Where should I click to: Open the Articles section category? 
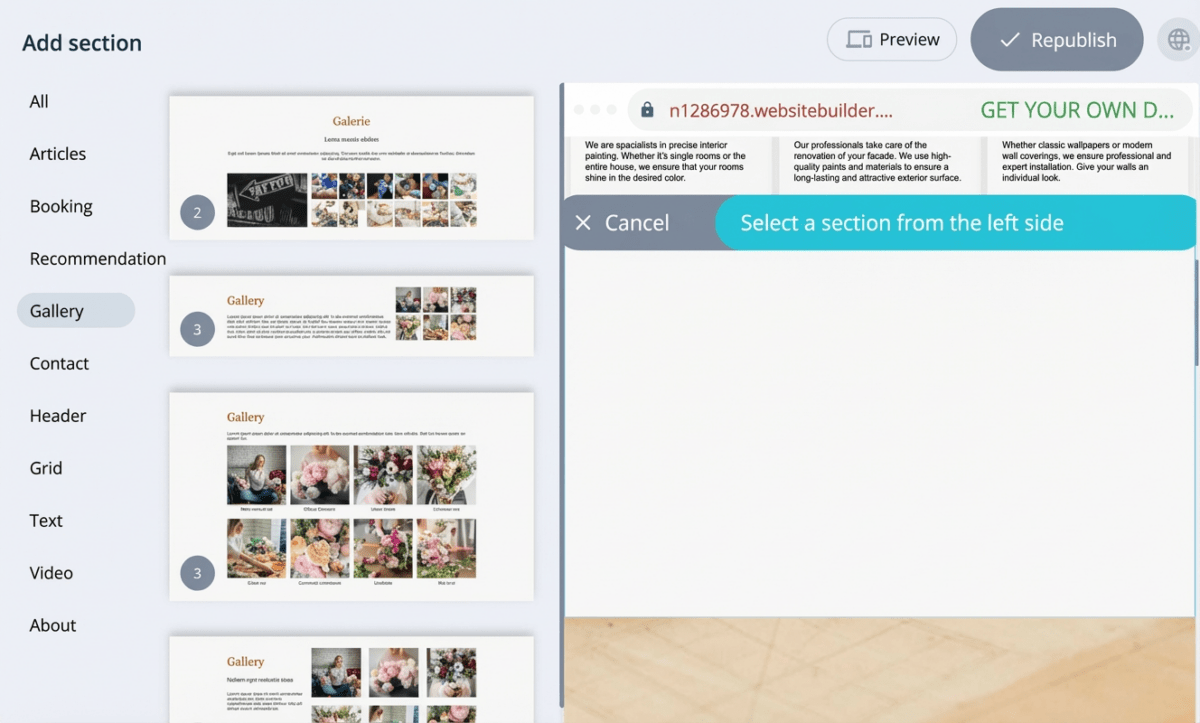58,154
